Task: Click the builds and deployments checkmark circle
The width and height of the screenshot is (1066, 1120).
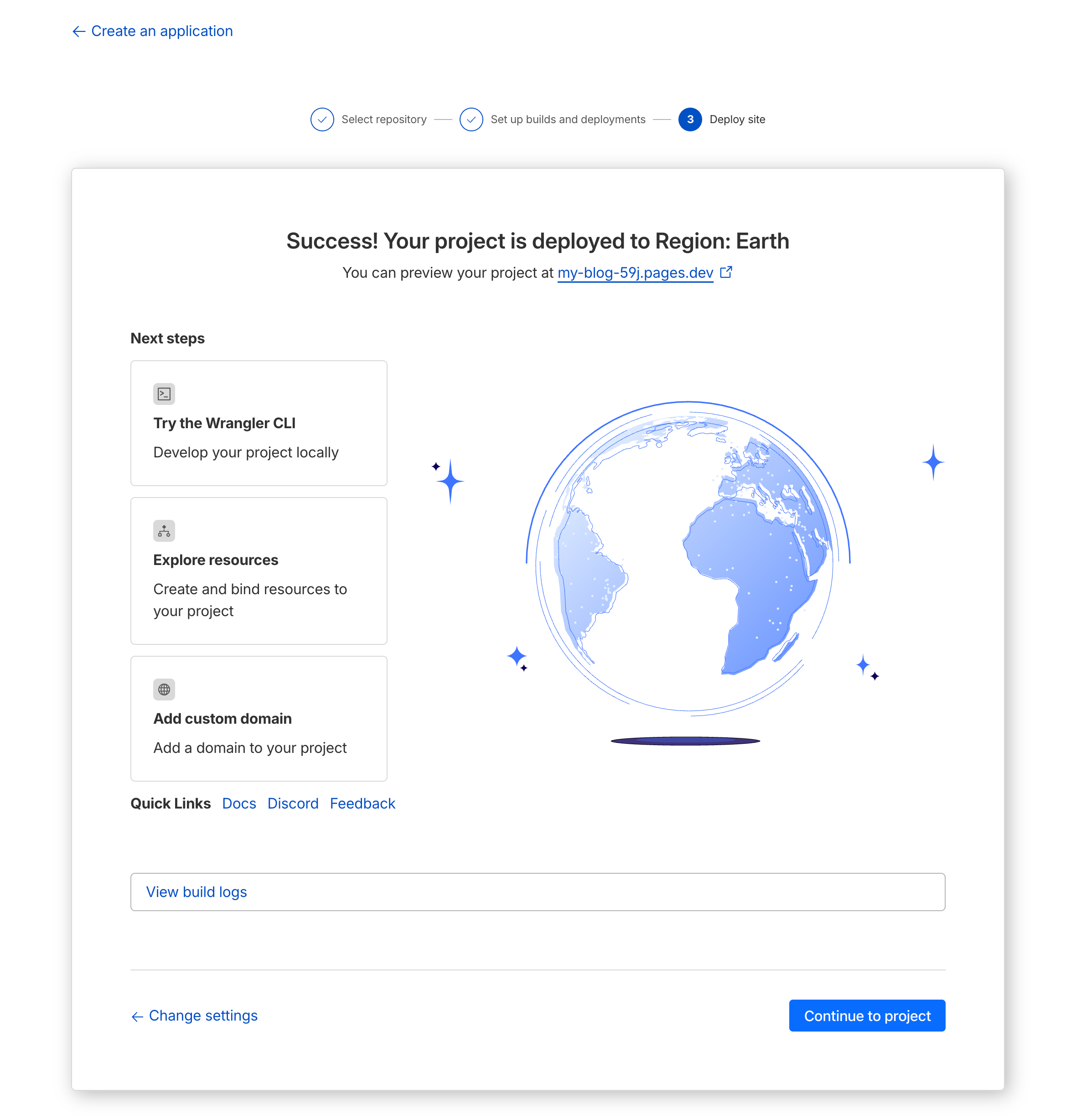Action: tap(471, 119)
